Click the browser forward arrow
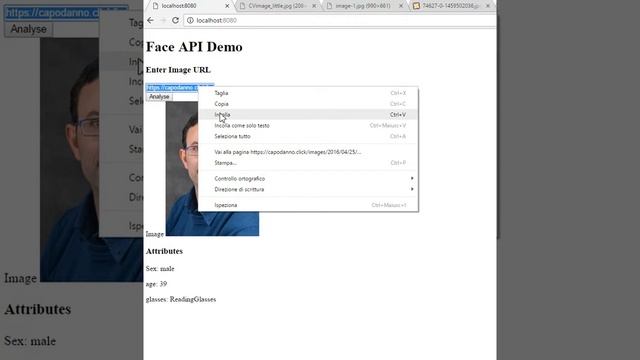Image resolution: width=640 pixels, height=360 pixels. [163, 20]
